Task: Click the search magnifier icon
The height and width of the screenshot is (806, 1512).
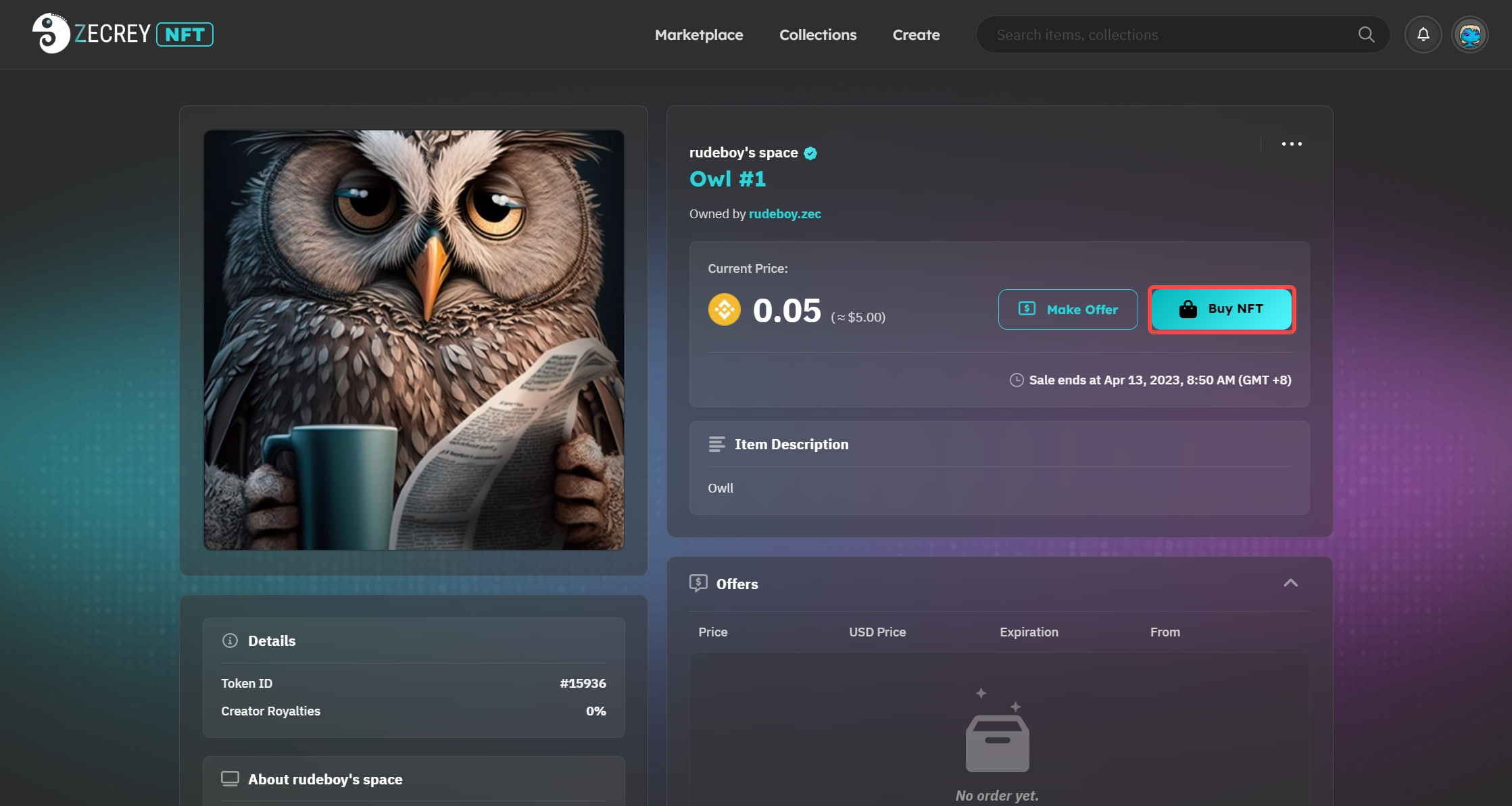Action: pos(1366,34)
